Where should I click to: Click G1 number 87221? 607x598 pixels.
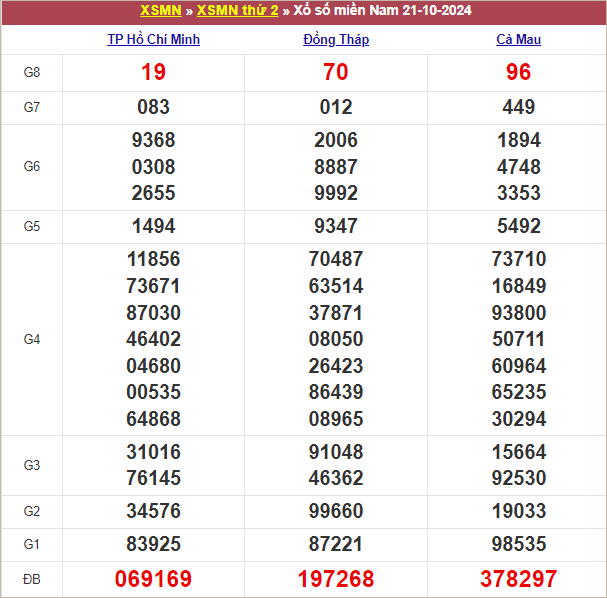pos(336,544)
